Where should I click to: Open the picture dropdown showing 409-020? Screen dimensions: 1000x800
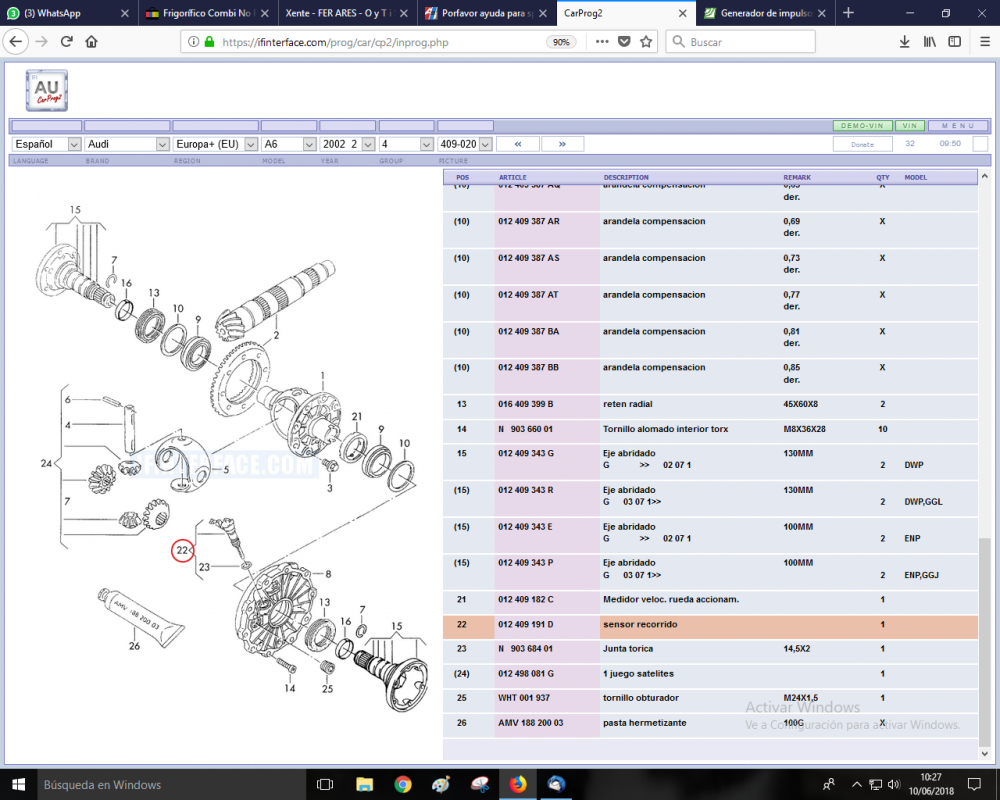click(x=465, y=144)
